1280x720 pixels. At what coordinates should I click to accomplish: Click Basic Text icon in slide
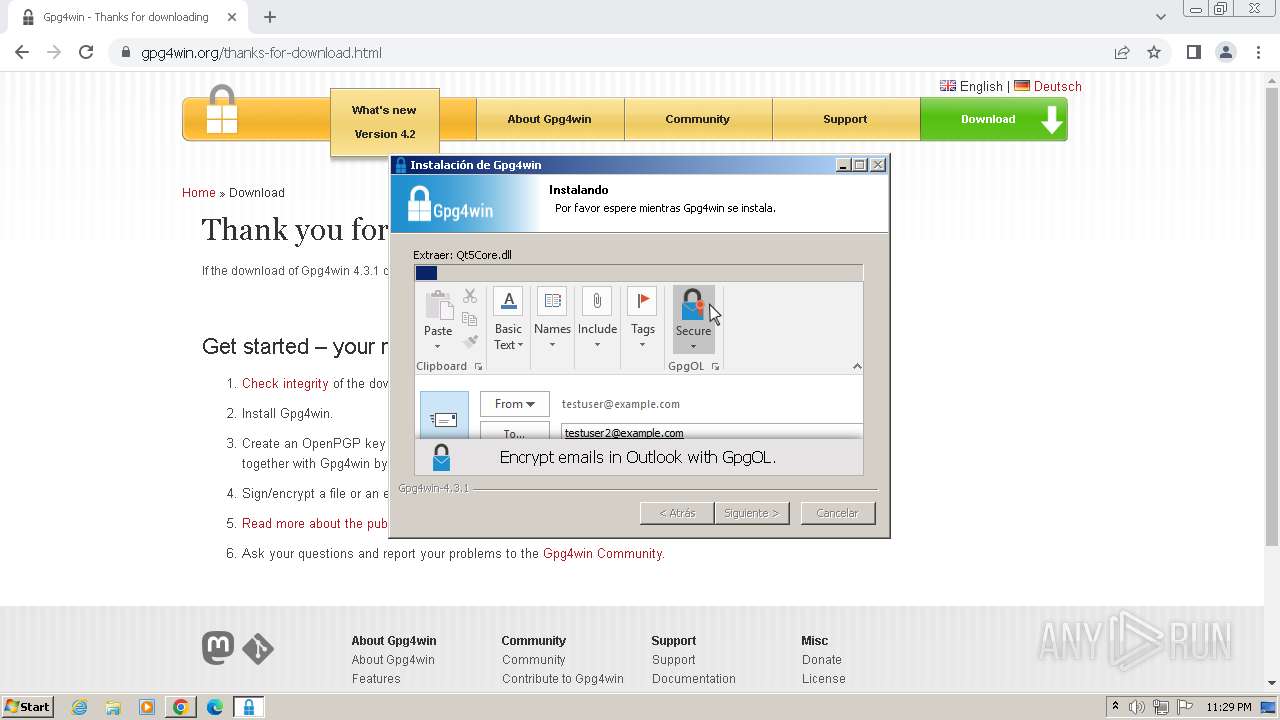click(508, 301)
